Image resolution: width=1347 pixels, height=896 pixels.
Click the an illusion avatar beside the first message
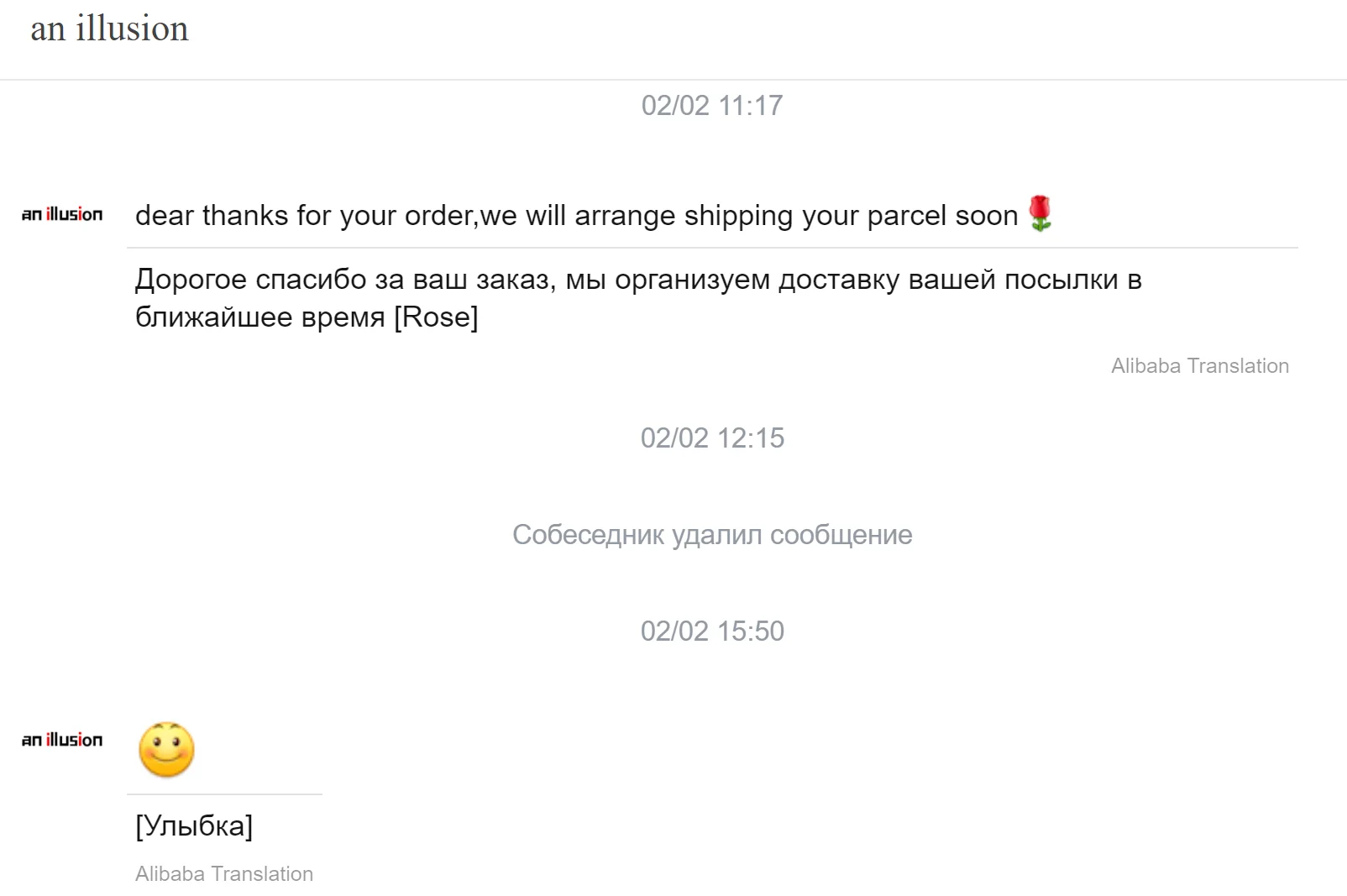62,215
